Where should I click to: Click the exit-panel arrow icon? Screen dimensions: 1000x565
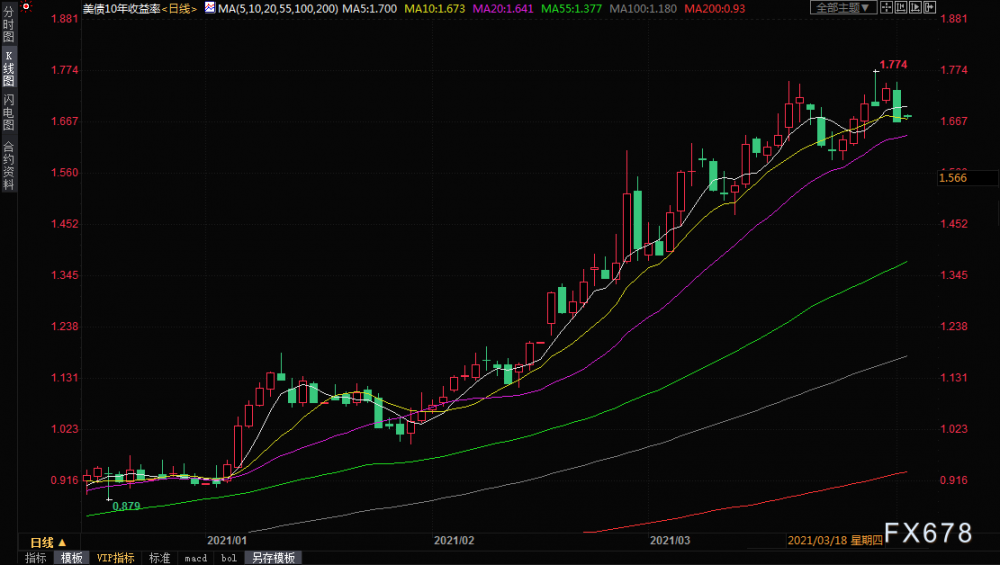click(x=930, y=8)
